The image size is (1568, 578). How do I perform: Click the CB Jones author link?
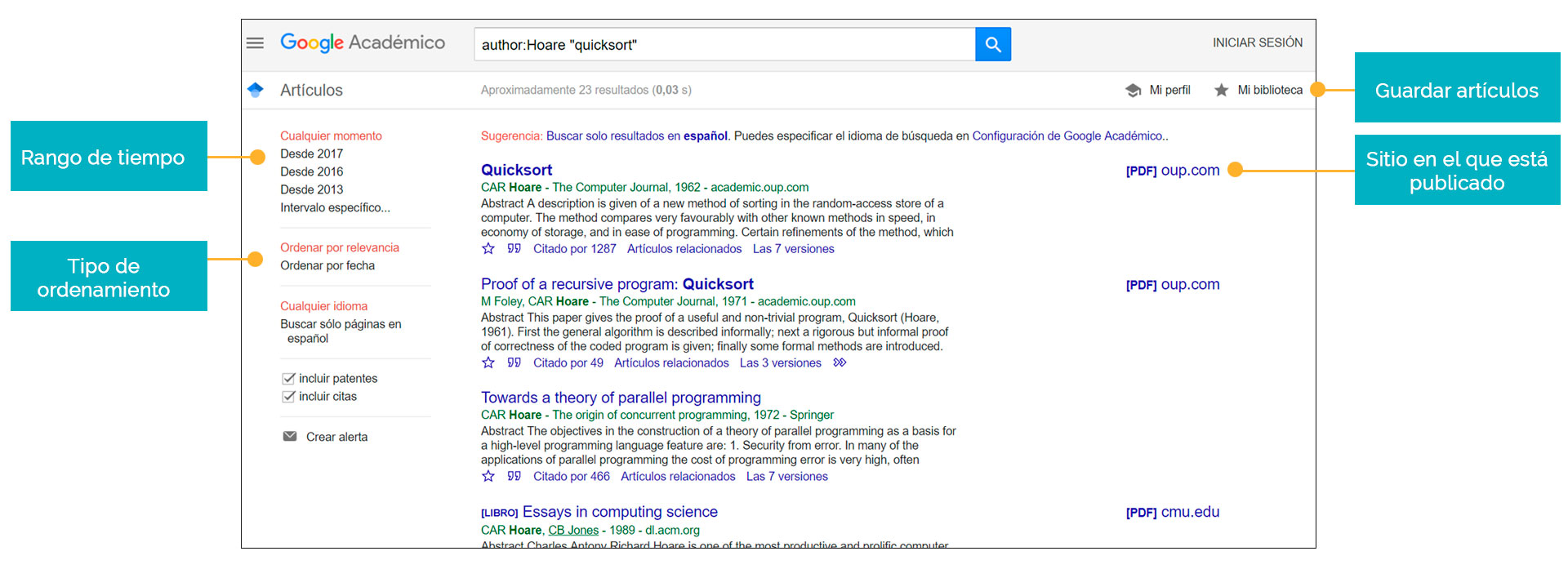(573, 530)
